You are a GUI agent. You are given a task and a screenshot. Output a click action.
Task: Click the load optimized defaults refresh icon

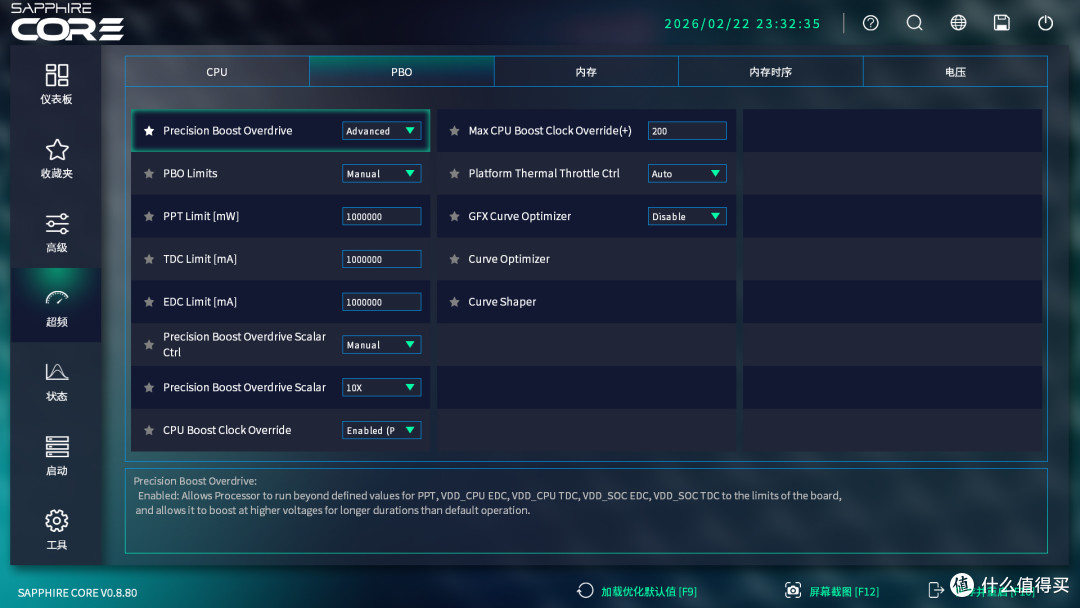tap(585, 590)
